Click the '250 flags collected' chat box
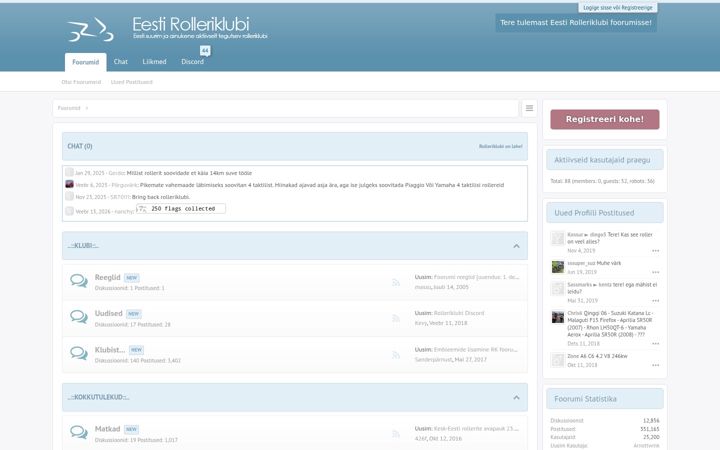 (180, 208)
